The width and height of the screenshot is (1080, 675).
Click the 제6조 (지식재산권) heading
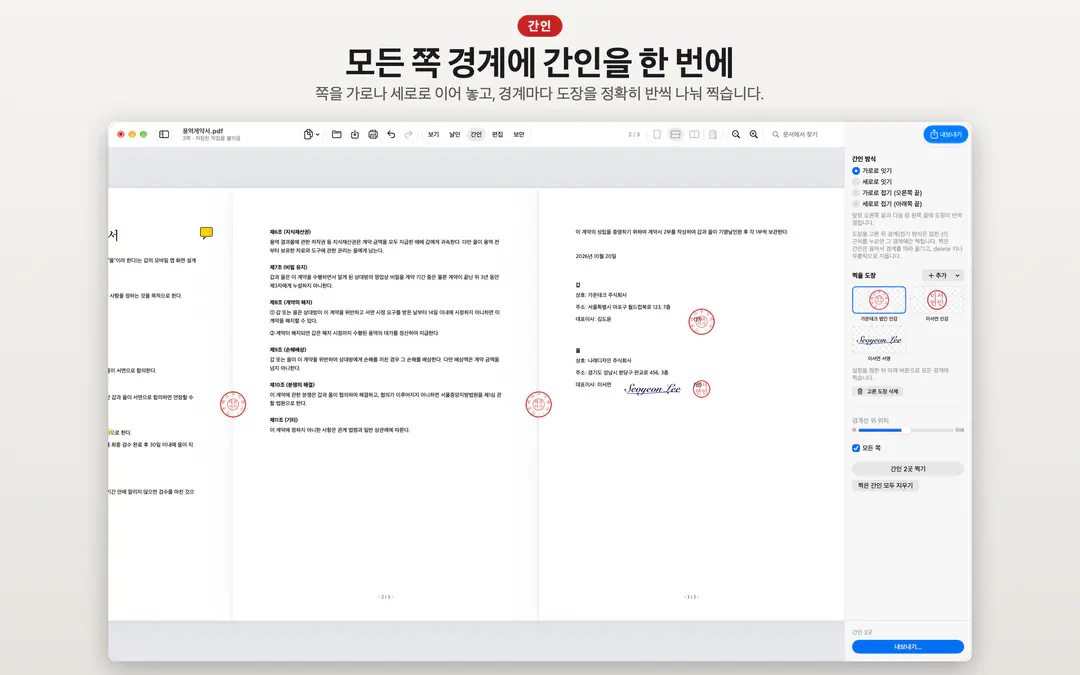[290, 232]
